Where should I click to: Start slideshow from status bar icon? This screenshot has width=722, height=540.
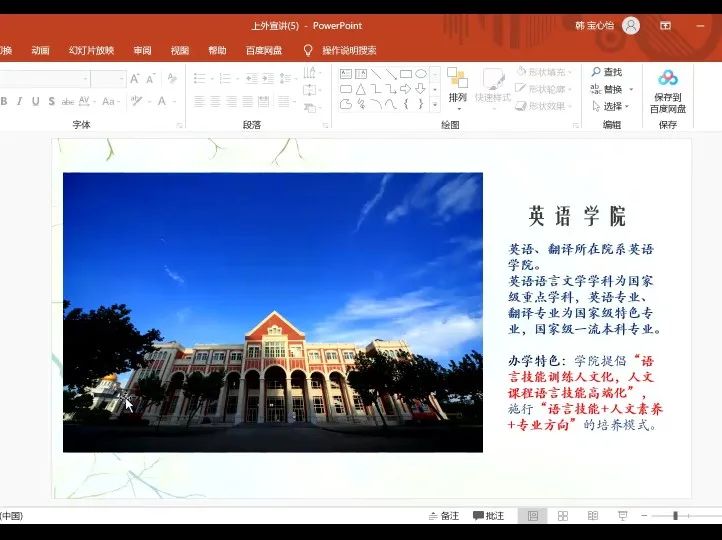click(x=623, y=516)
